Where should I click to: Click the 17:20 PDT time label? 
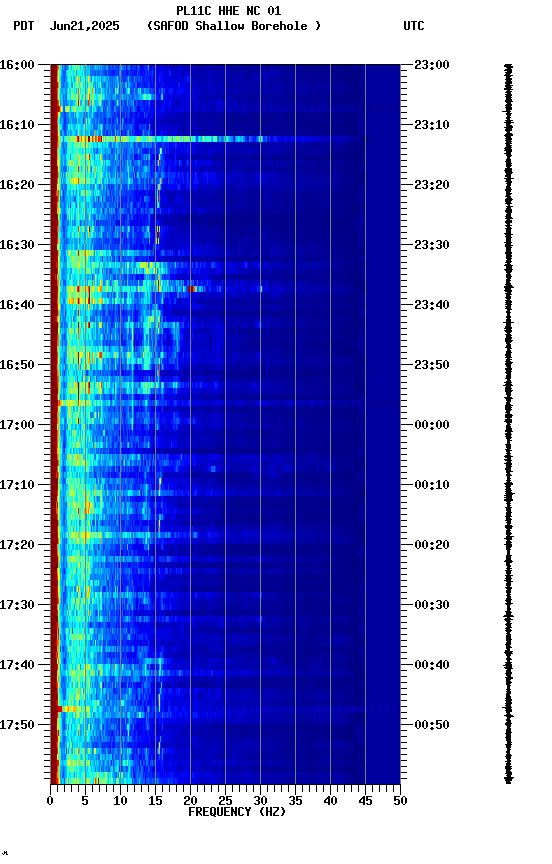click(17, 545)
